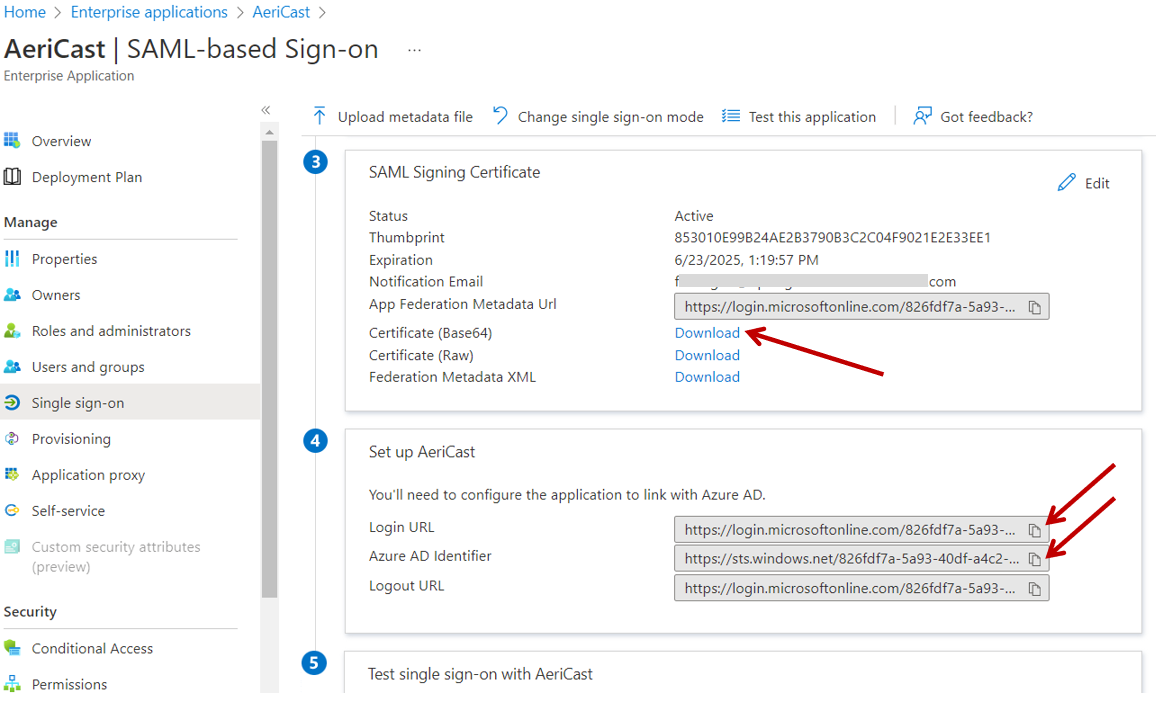Click the 'Set up AeriCast' heading
Image resolution: width=1156 pixels, height=702 pixels.
point(422,451)
